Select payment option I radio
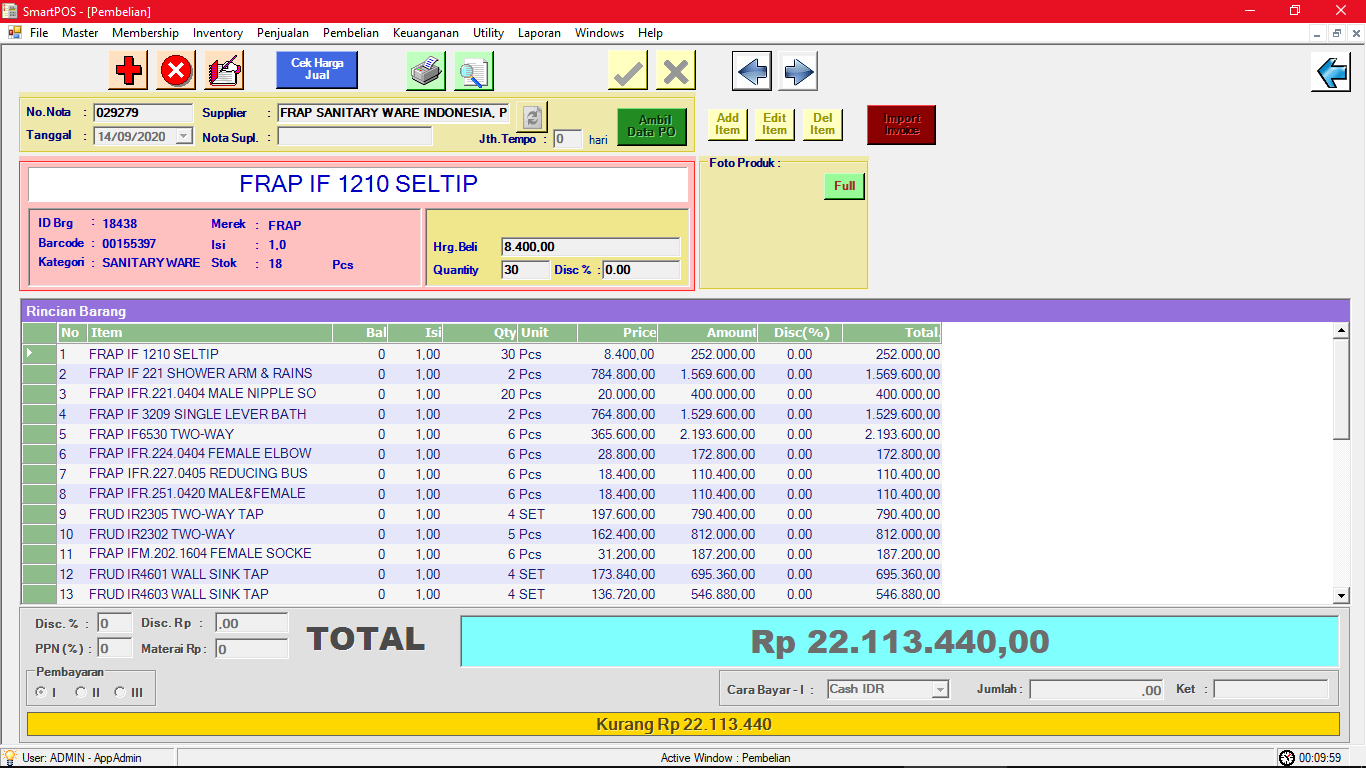 pyautogui.click(x=40, y=692)
